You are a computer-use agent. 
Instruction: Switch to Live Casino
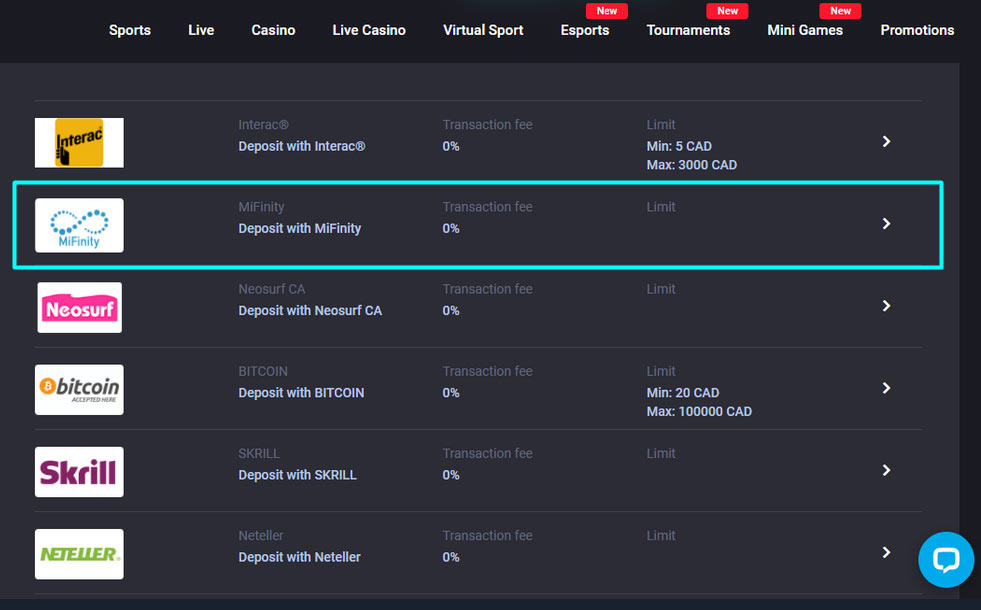369,30
